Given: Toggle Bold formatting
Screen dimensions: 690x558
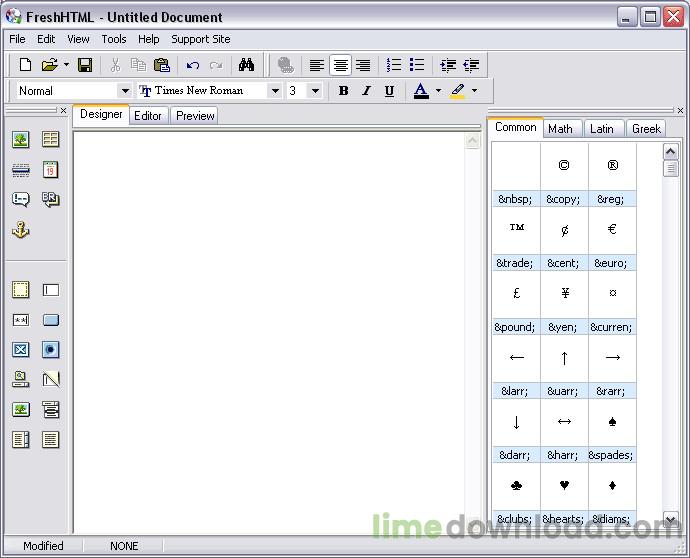Looking at the screenshot, I should (343, 91).
